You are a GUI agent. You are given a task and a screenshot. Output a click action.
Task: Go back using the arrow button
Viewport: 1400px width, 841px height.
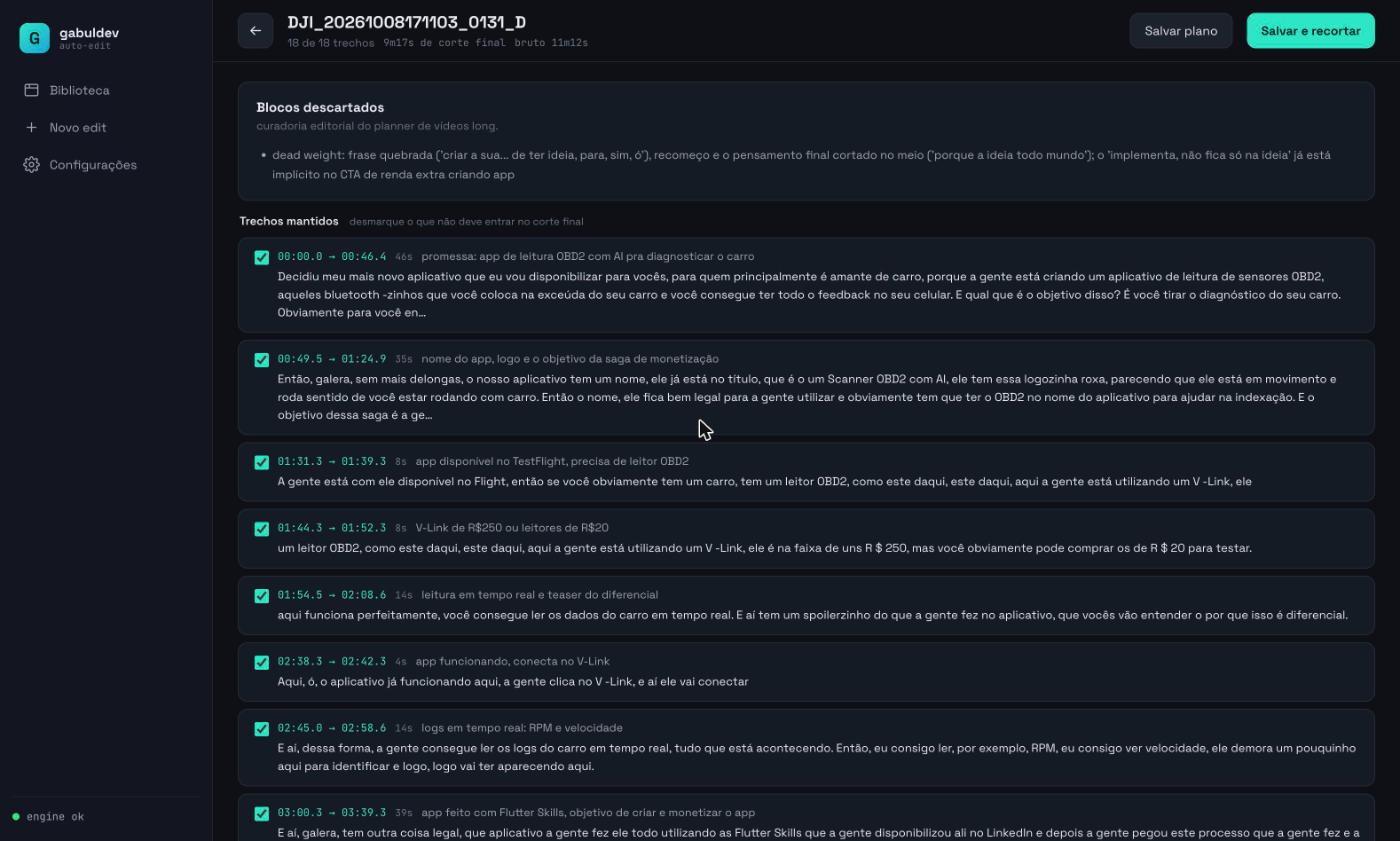tap(255, 31)
